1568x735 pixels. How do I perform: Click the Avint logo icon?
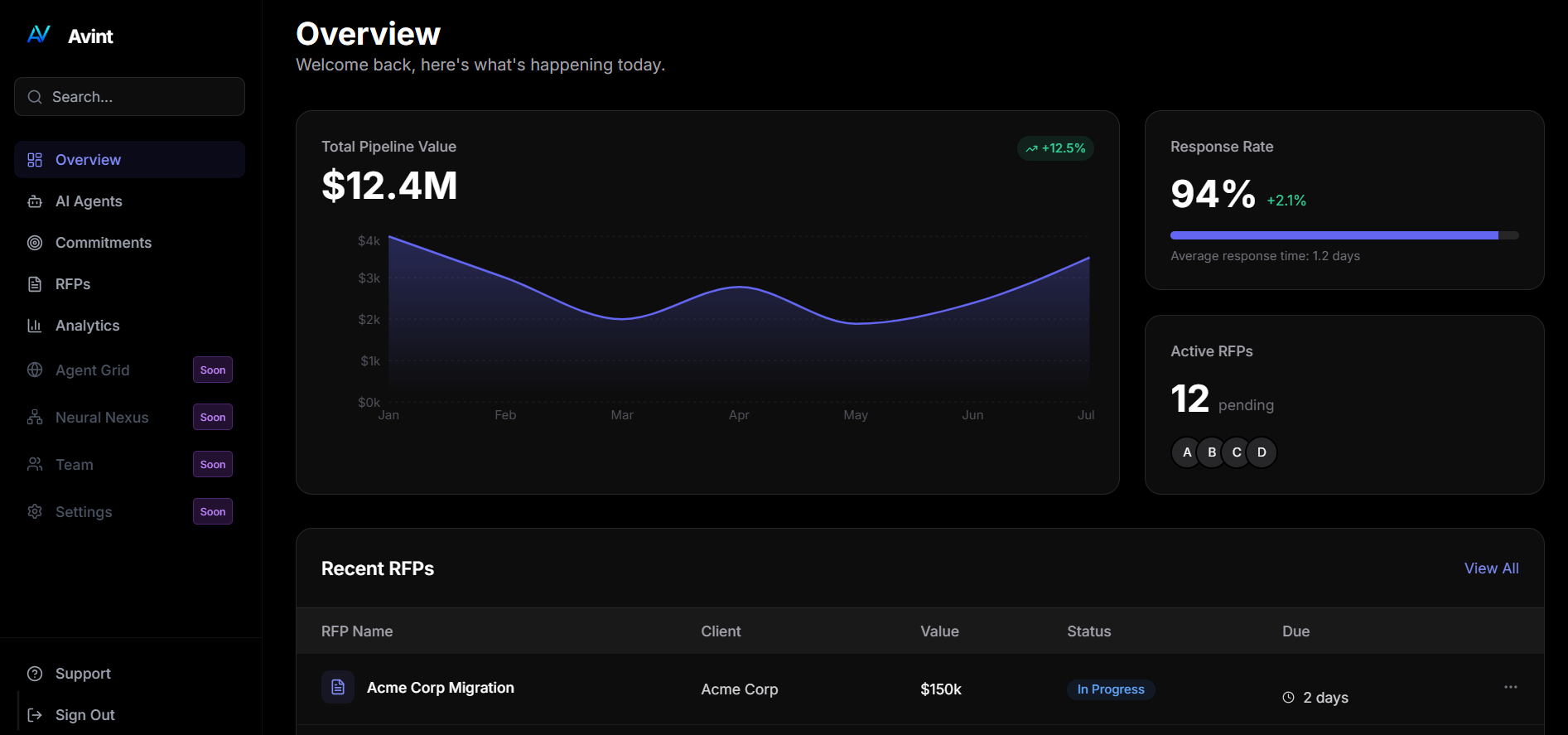point(39,35)
